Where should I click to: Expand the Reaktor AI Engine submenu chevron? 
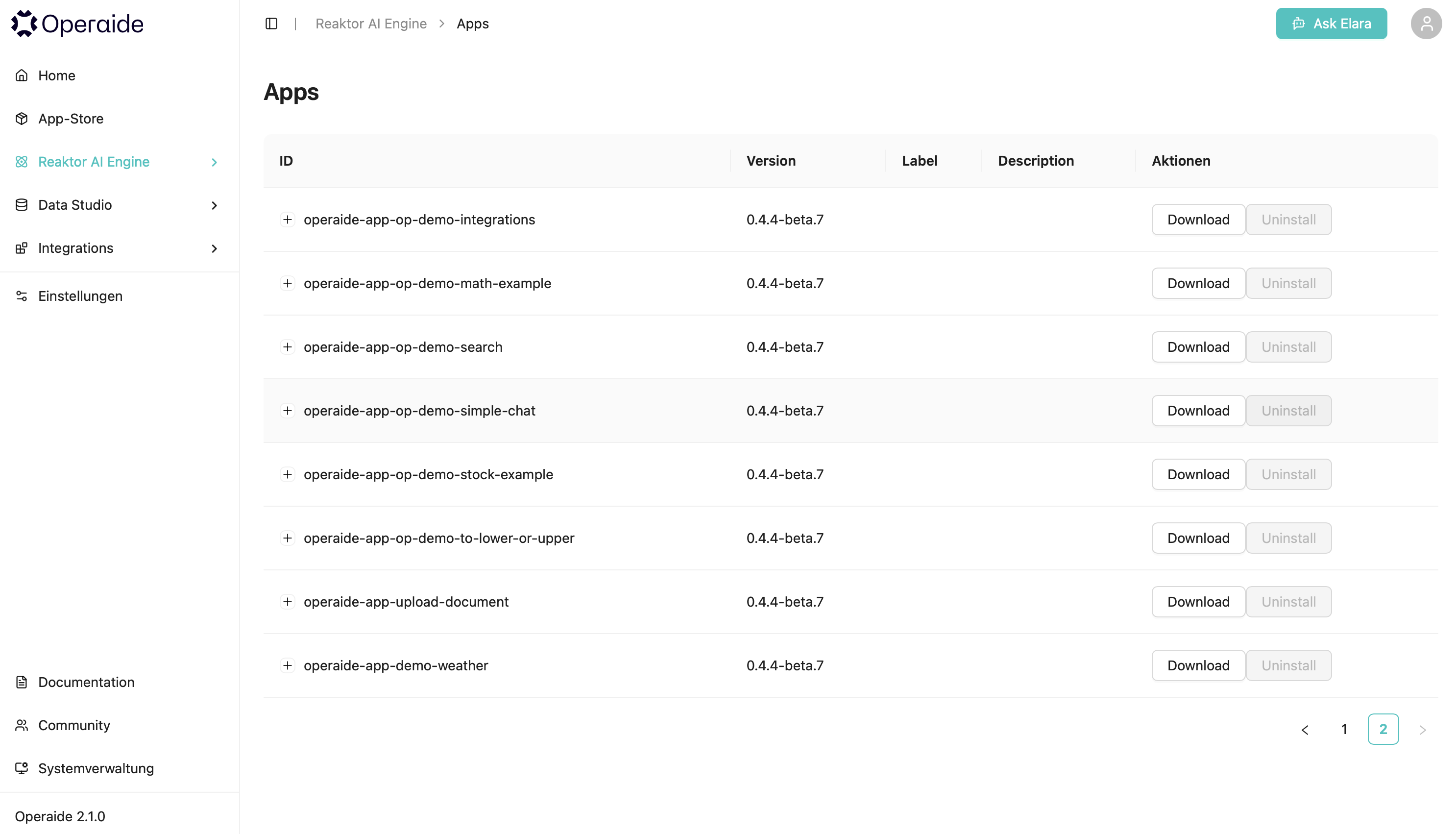[214, 162]
